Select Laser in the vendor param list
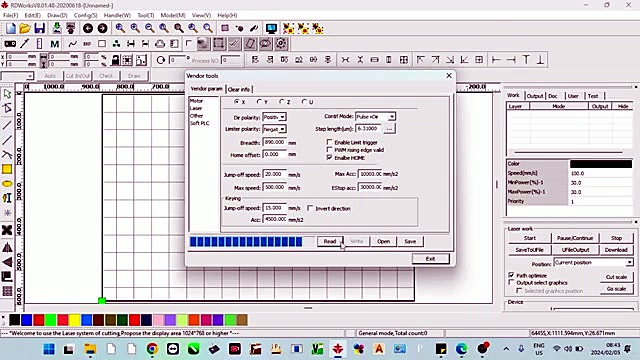This screenshot has height=360, width=640. tap(196, 108)
